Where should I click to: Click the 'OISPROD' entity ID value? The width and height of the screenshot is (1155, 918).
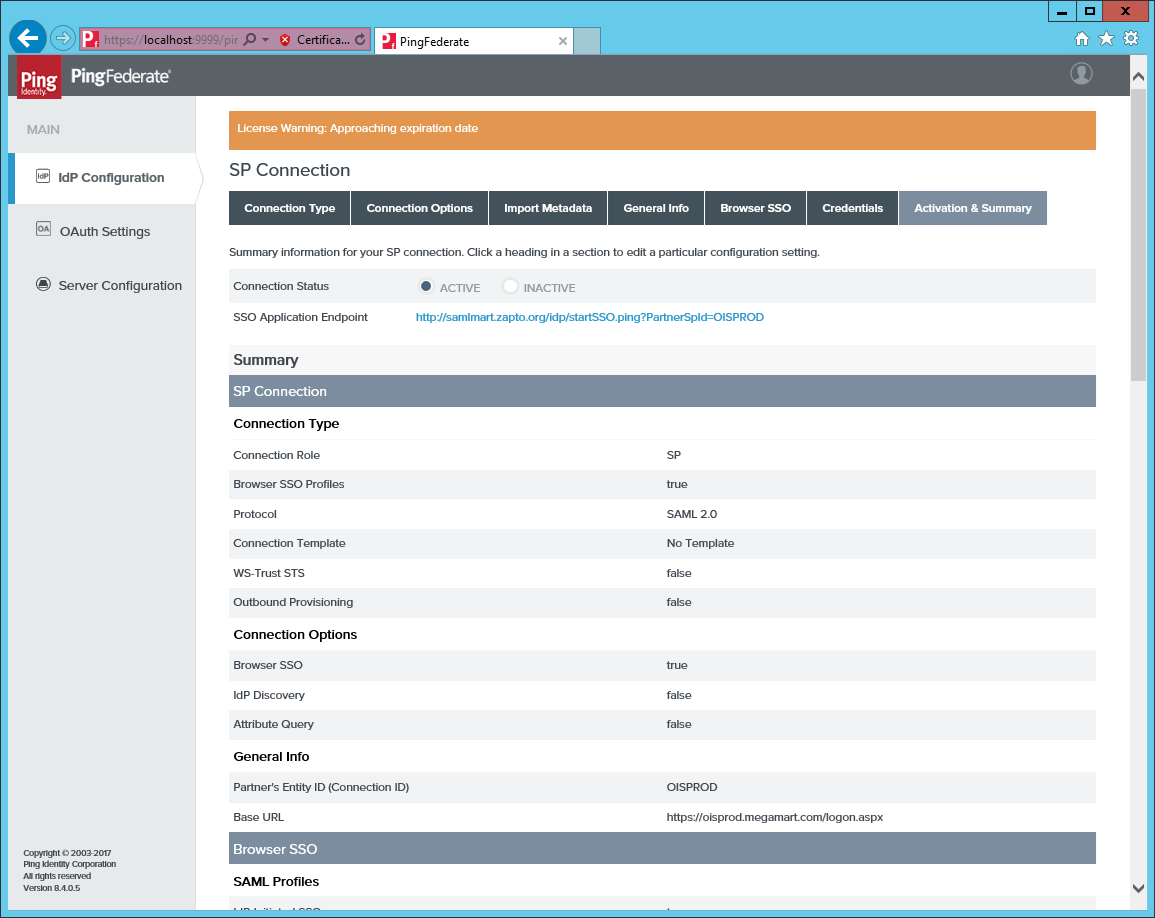pyautogui.click(x=692, y=787)
